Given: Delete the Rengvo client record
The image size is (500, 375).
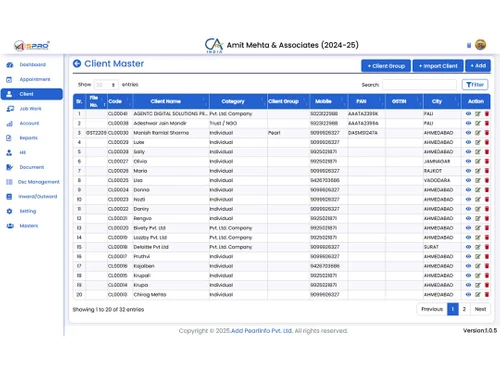Looking at the screenshot, I should [487, 218].
